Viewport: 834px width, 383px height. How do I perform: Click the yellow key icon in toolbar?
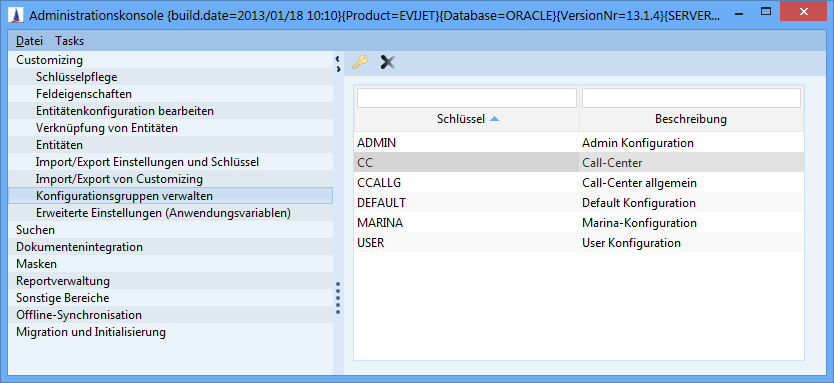pyautogui.click(x=360, y=63)
